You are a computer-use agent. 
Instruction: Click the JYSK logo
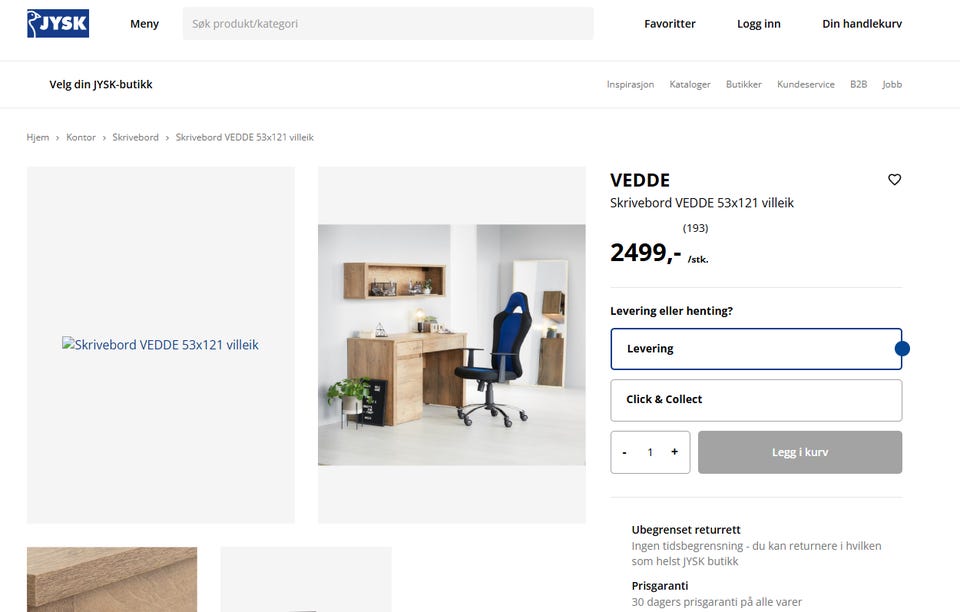[58, 23]
